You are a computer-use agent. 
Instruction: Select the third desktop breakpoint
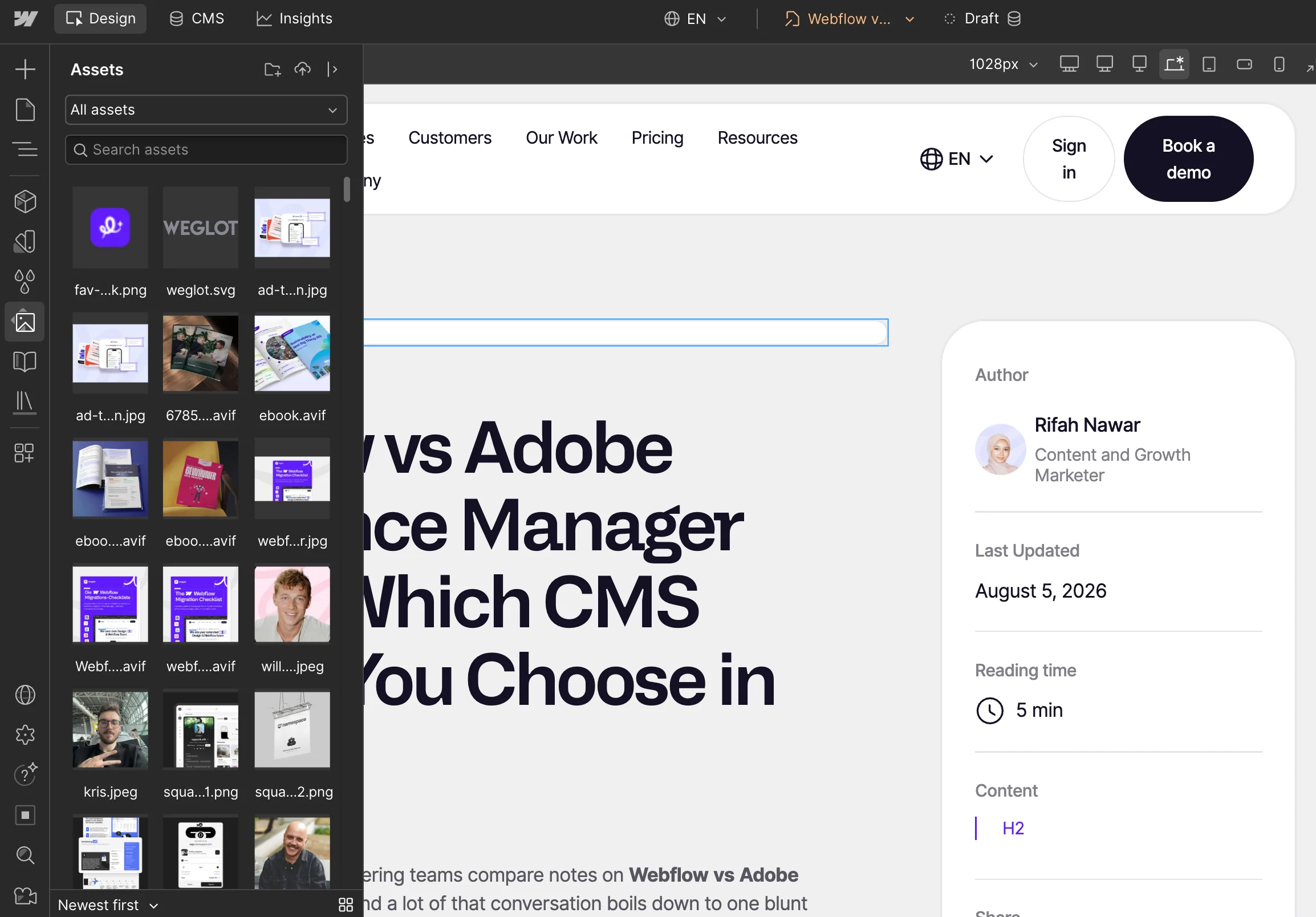coord(1139,64)
